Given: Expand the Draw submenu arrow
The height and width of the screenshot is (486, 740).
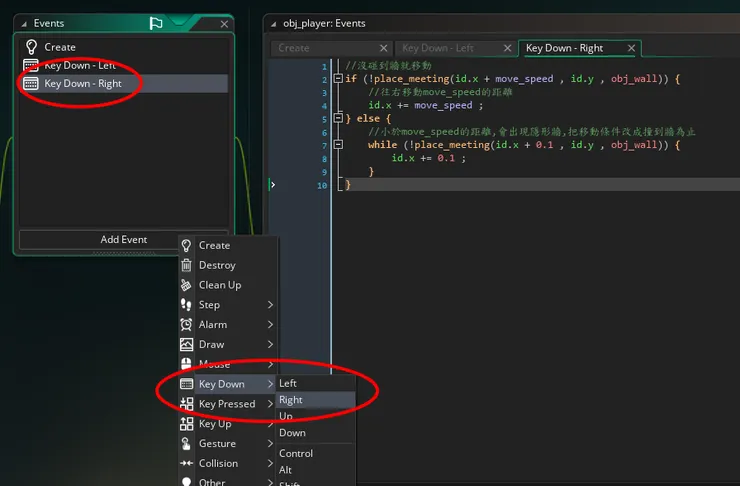Looking at the screenshot, I should coord(270,344).
